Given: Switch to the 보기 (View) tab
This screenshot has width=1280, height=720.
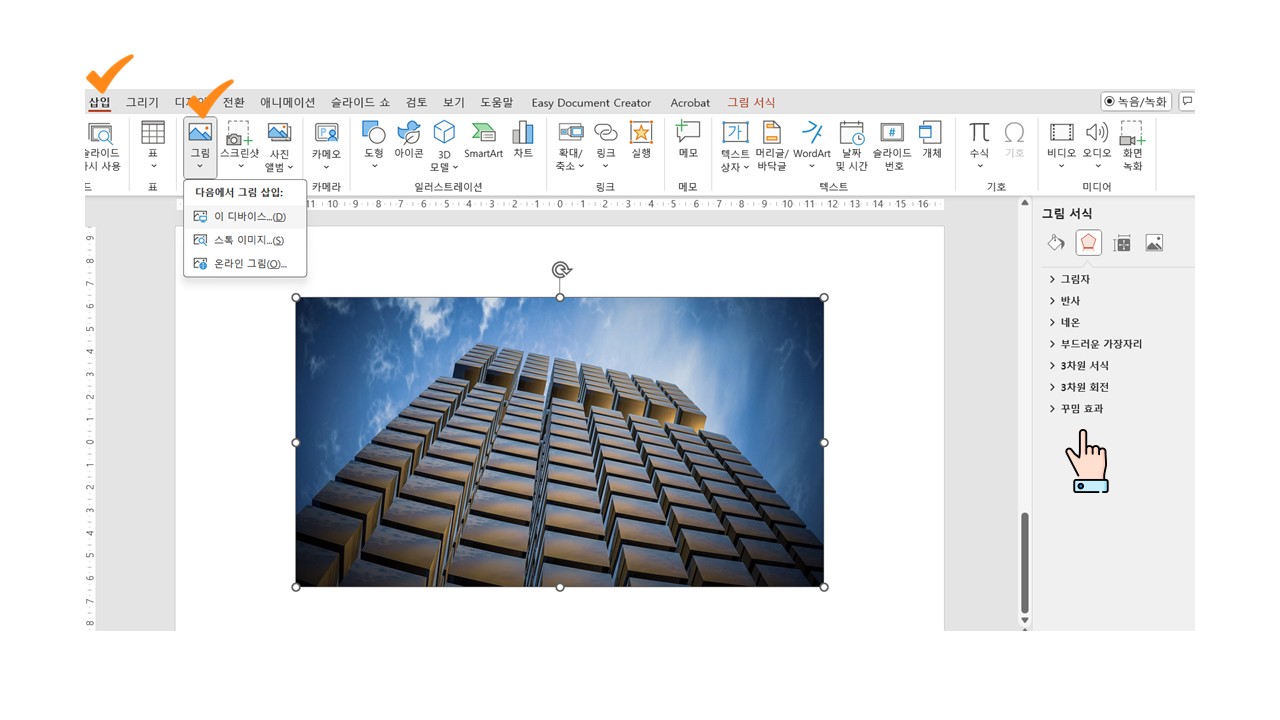Looking at the screenshot, I should click(454, 102).
